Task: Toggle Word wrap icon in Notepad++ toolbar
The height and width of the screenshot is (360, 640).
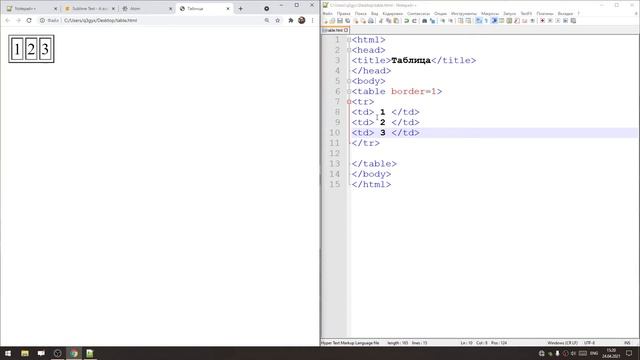Action: point(478,21)
